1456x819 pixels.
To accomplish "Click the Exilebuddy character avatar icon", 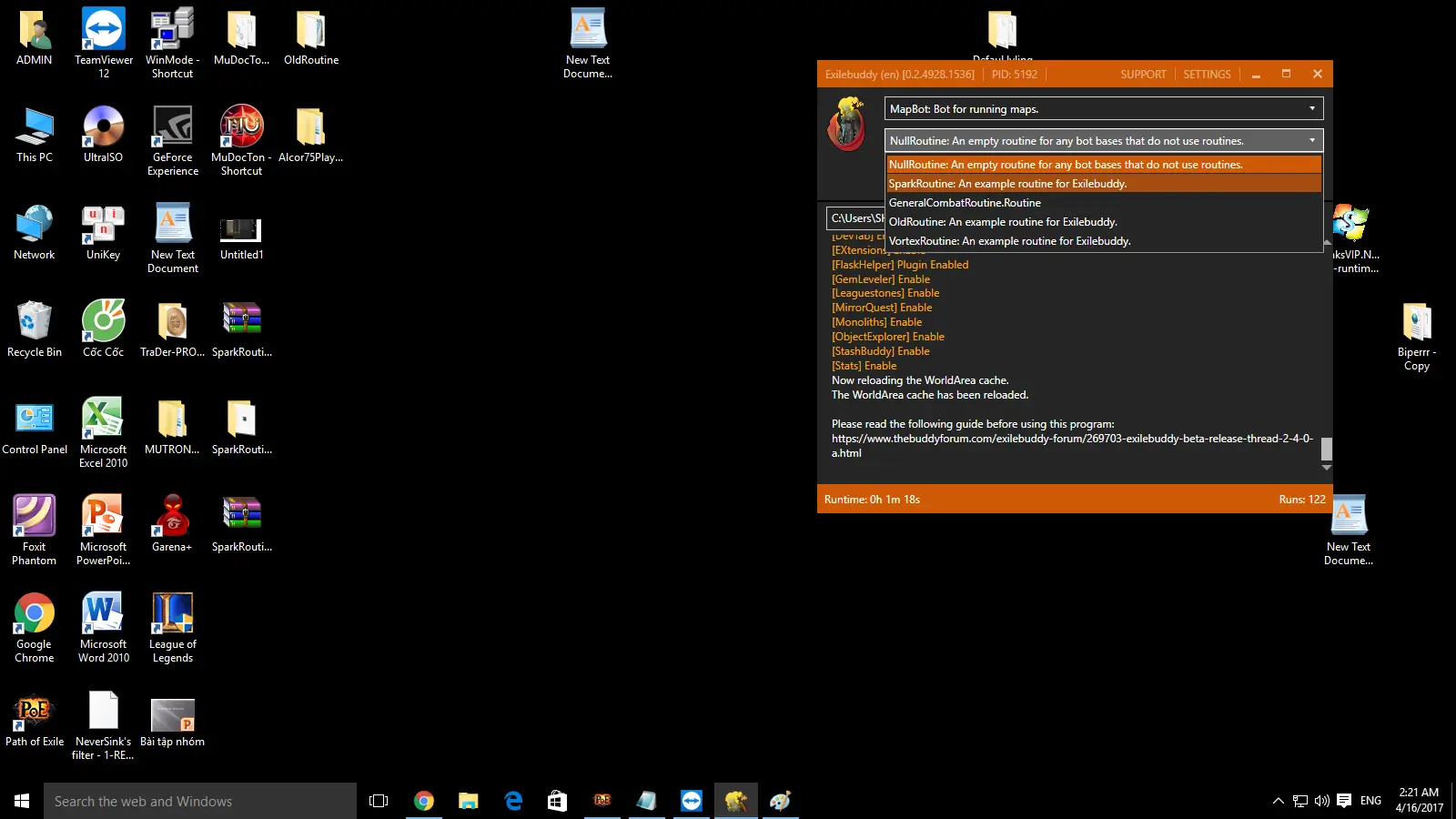I will [x=847, y=125].
